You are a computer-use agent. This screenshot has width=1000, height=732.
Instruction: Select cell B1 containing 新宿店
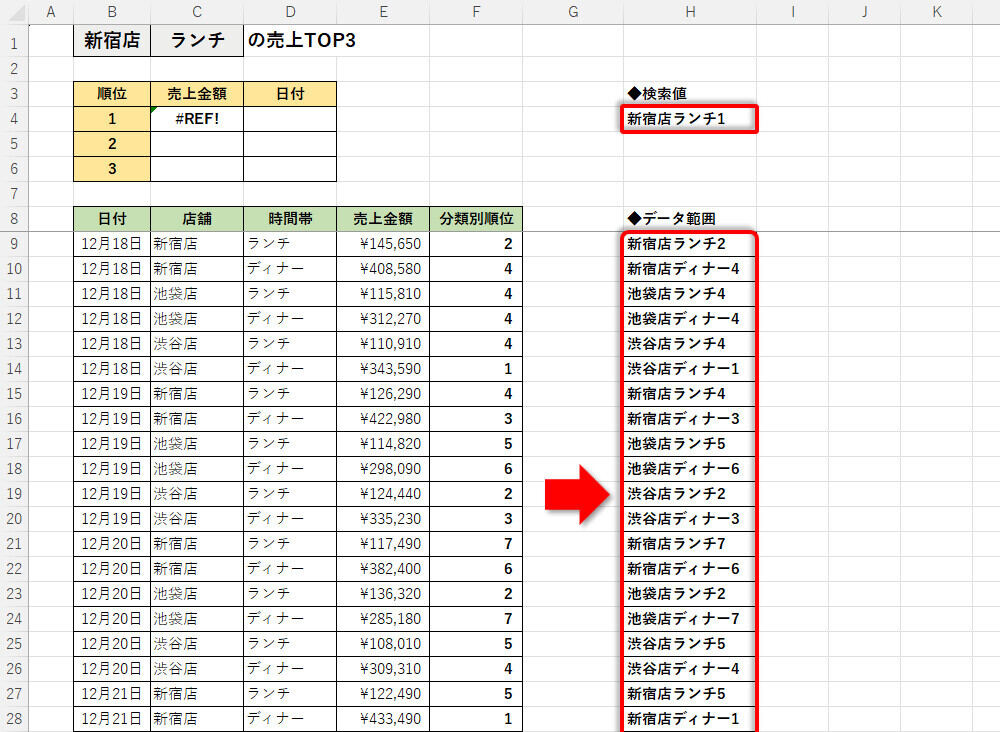[x=112, y=40]
